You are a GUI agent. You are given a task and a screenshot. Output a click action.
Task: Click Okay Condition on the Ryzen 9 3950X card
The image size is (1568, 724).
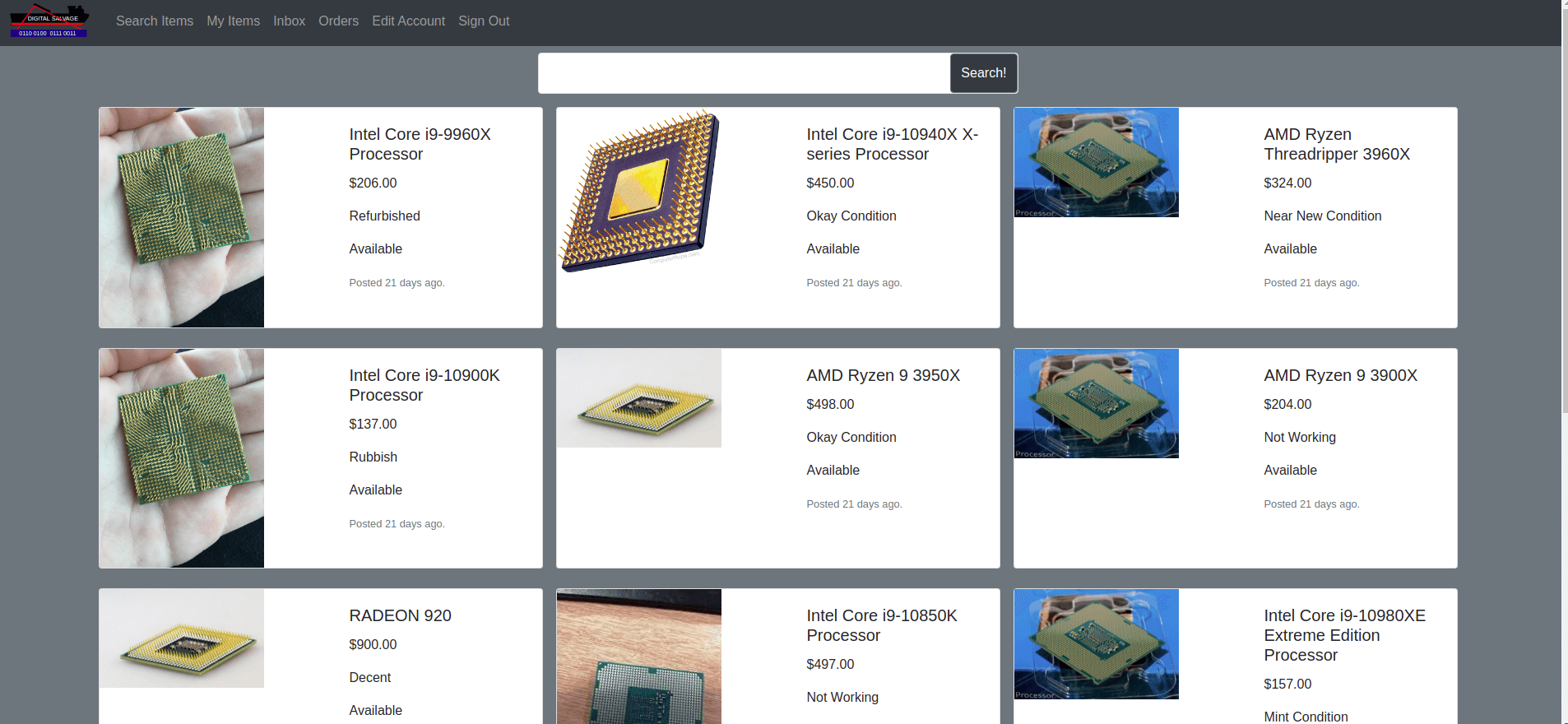[x=851, y=437]
